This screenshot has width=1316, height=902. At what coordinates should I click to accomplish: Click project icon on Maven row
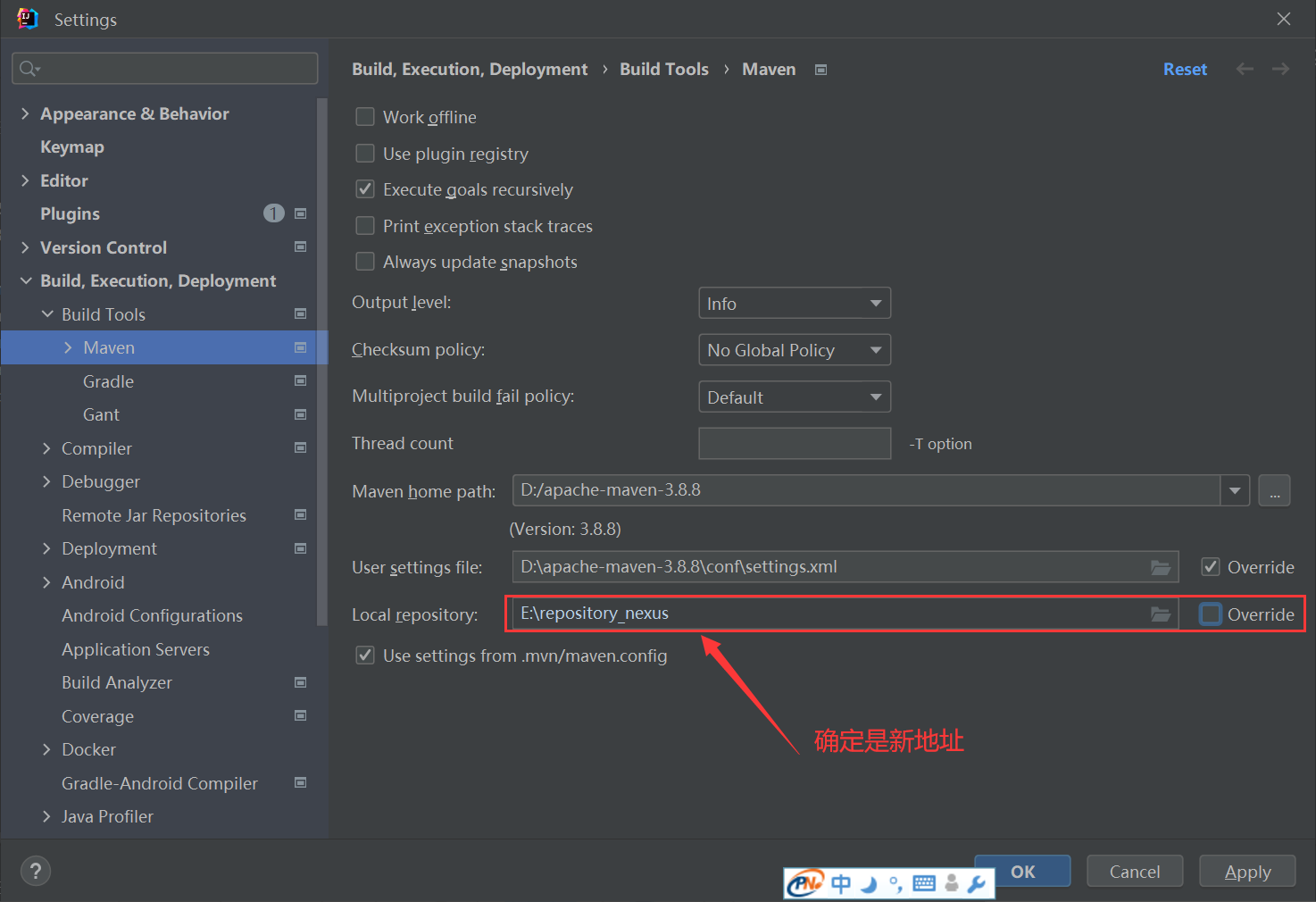pos(301,347)
